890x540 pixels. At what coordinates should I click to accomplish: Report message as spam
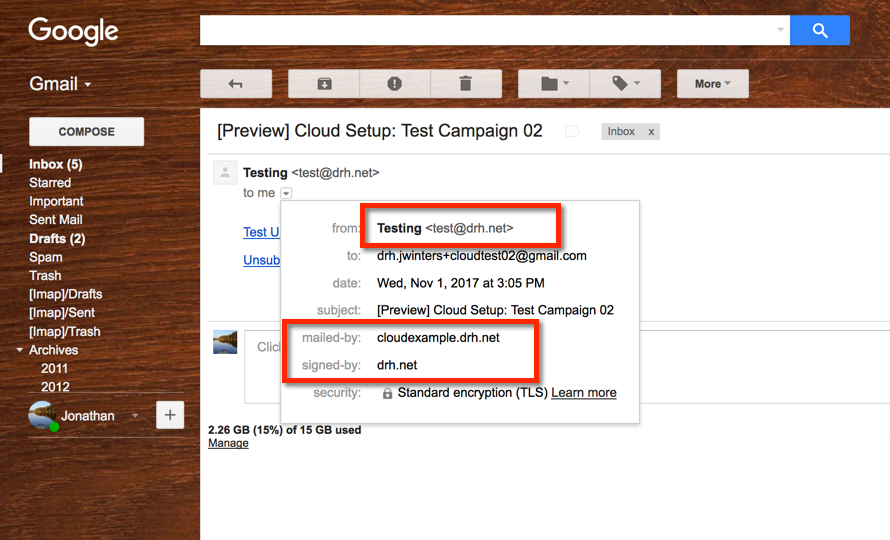point(395,84)
